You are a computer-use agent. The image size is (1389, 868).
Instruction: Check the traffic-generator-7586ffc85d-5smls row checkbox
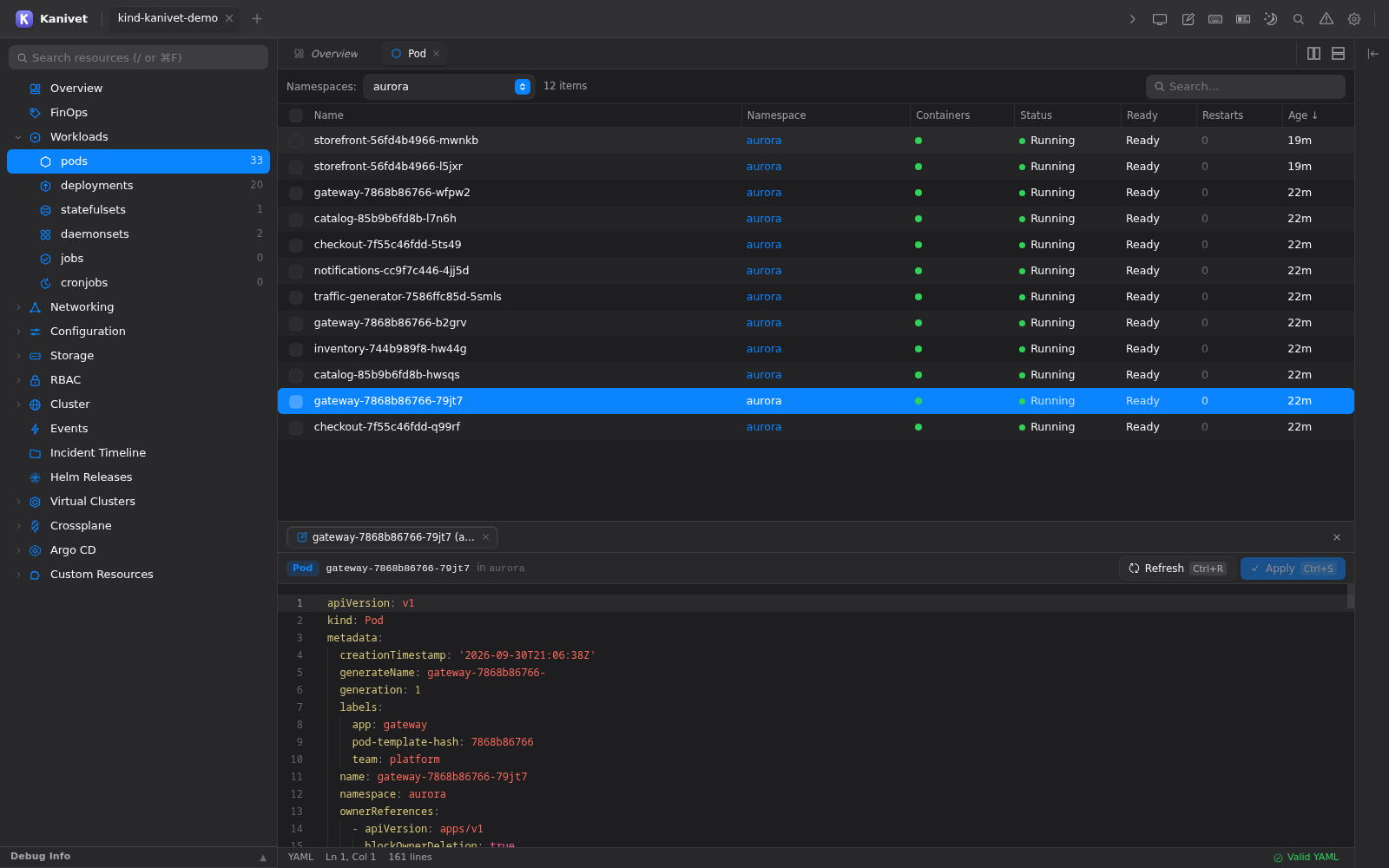296,298
